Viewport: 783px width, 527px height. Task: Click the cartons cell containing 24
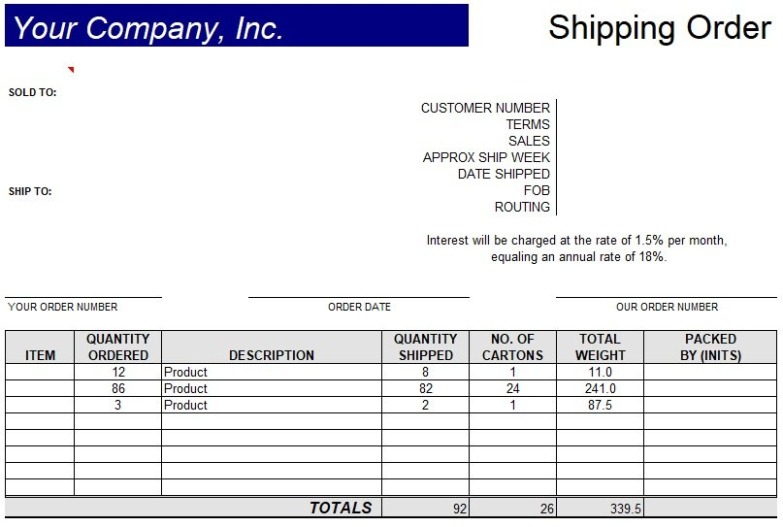[x=512, y=389]
